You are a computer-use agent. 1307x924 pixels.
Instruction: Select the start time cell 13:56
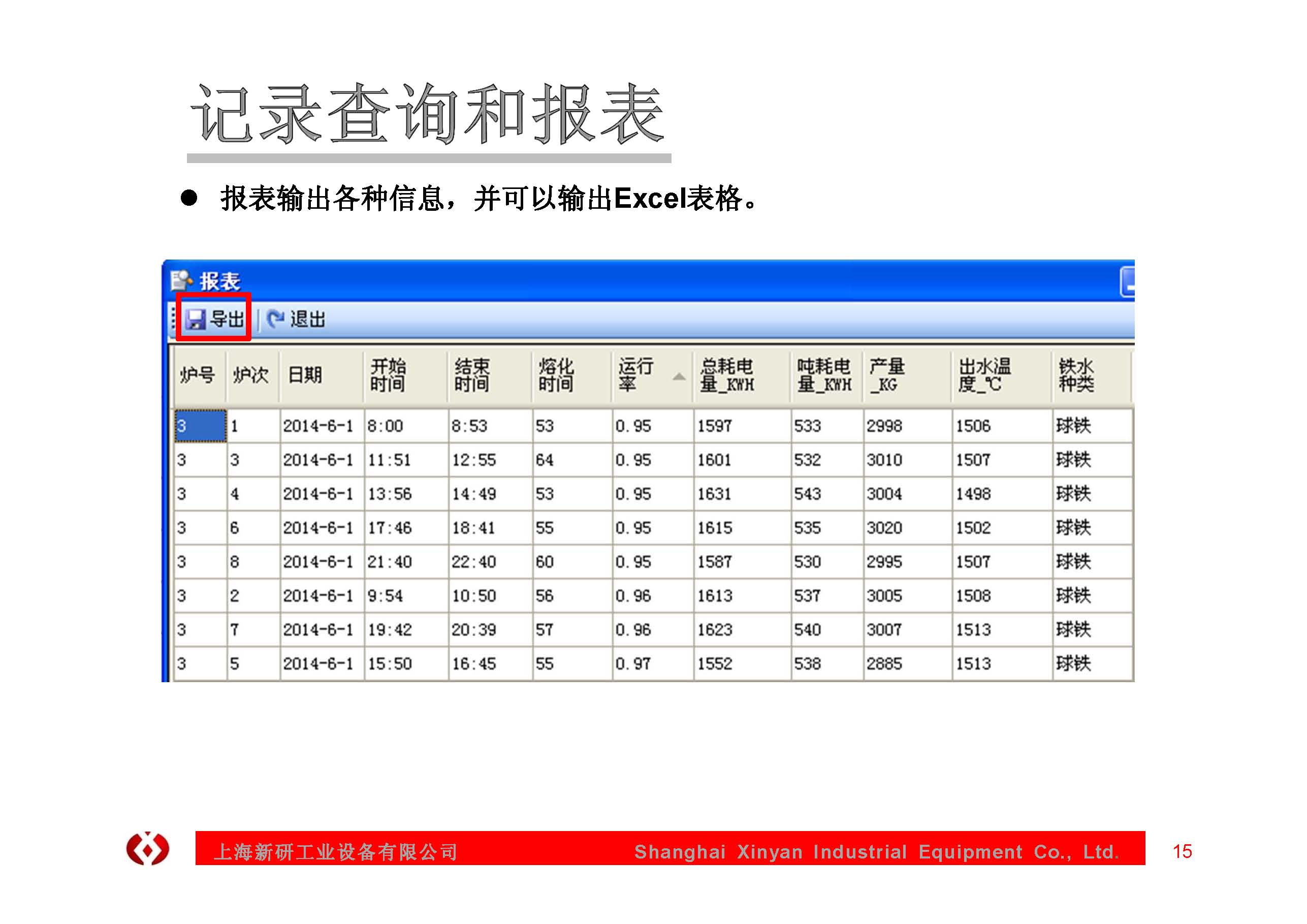[406, 494]
